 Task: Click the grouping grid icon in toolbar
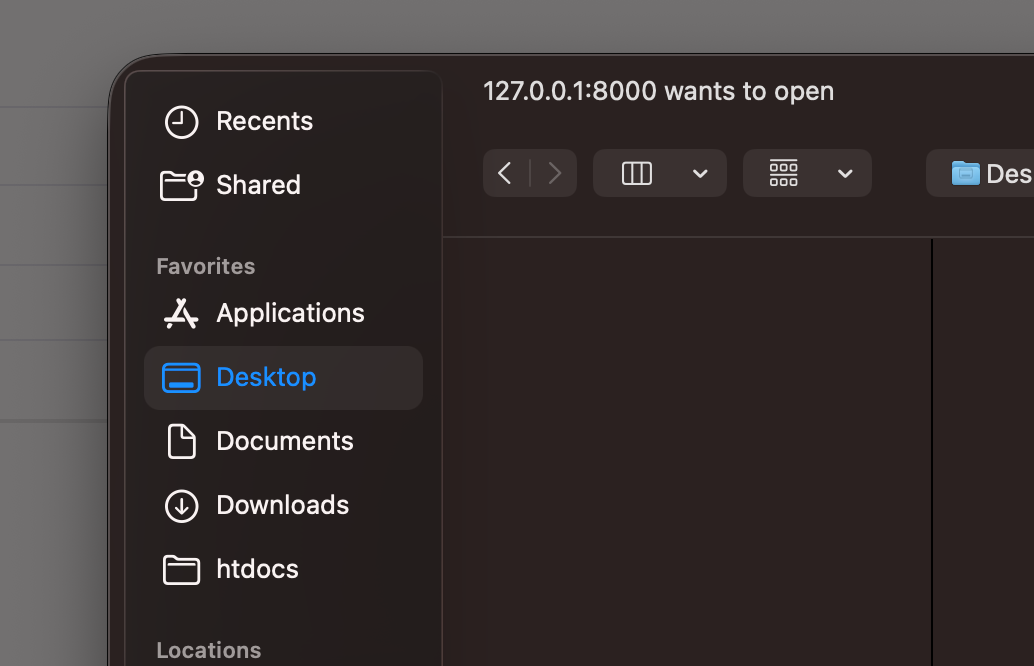click(784, 173)
